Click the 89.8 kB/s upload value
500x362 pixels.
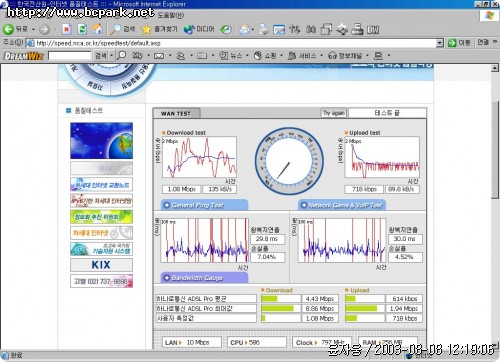pyautogui.click(x=402, y=189)
